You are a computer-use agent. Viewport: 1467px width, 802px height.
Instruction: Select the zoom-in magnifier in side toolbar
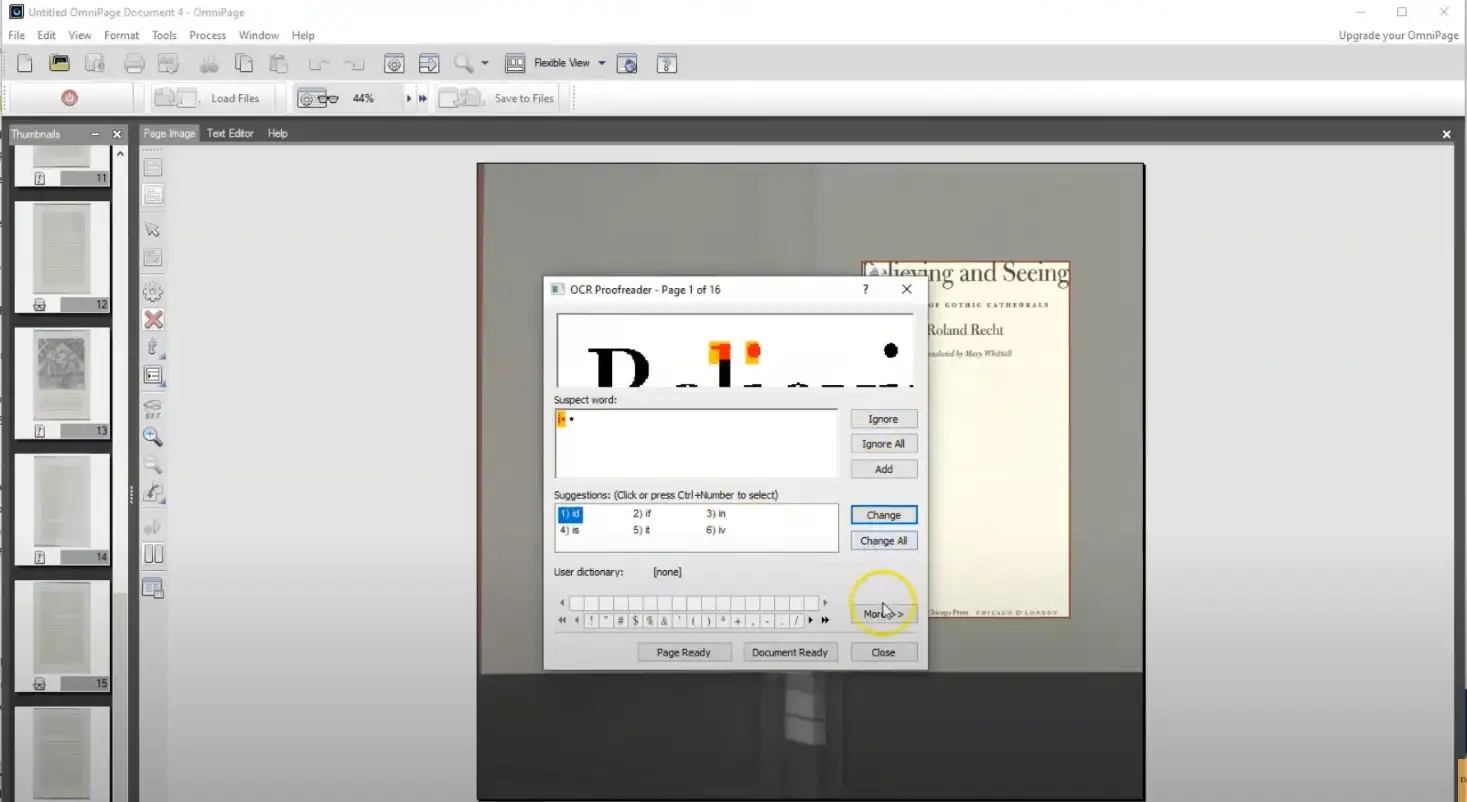point(153,437)
